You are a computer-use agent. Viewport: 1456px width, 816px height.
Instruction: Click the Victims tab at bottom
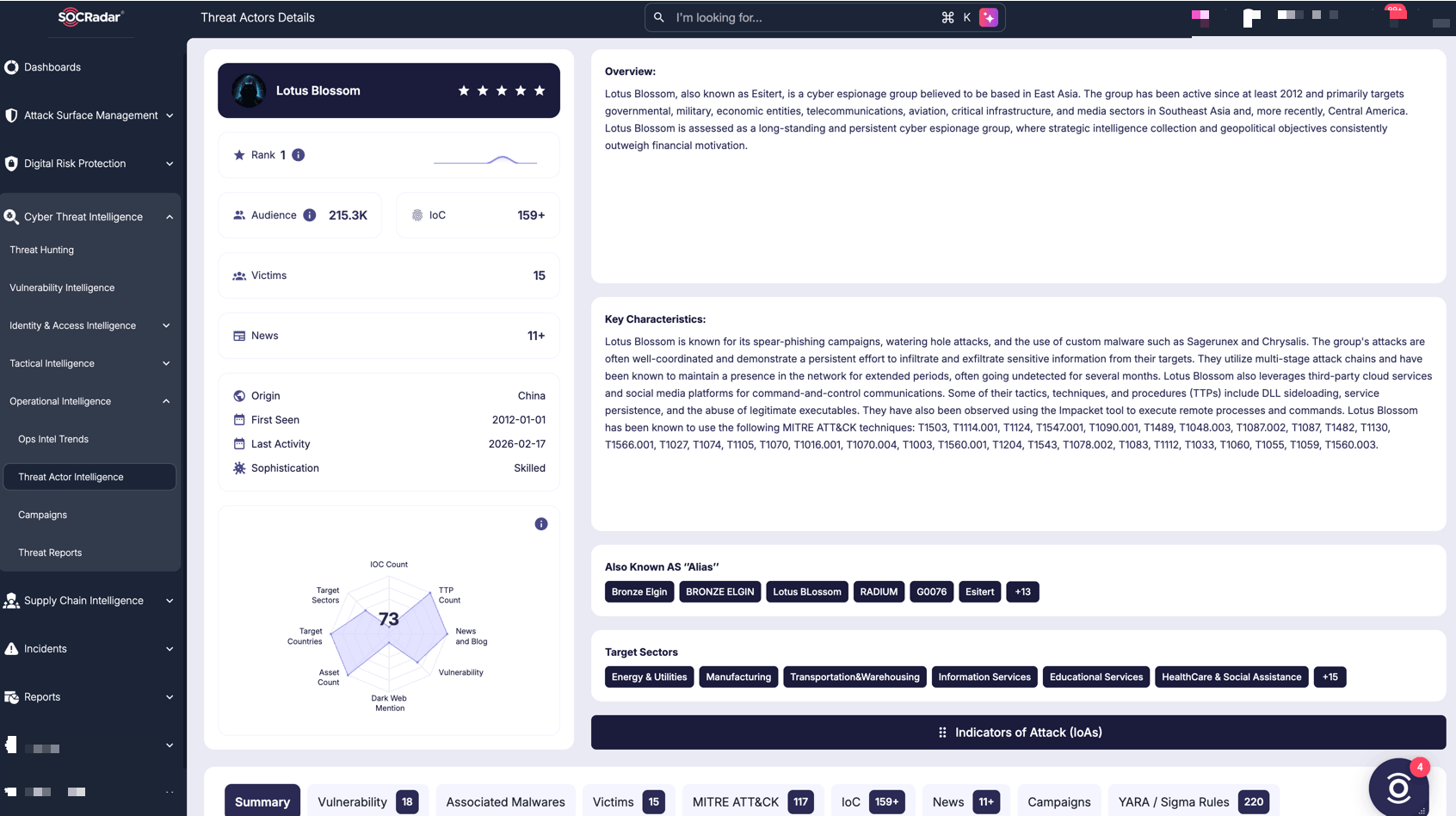pyautogui.click(x=628, y=801)
